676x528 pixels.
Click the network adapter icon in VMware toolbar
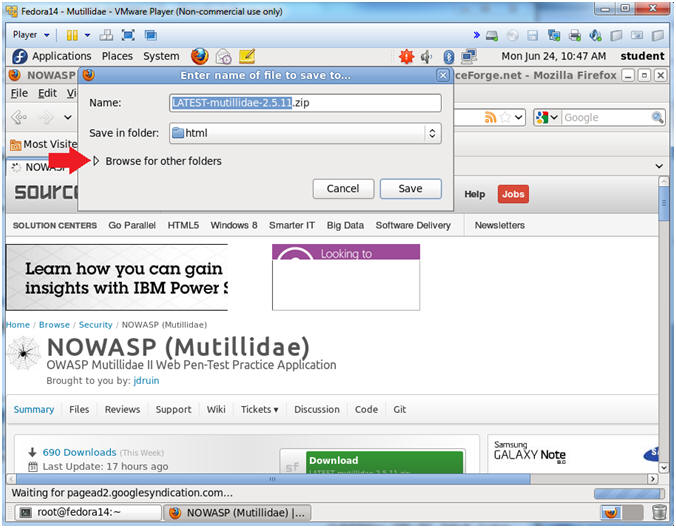pos(554,35)
